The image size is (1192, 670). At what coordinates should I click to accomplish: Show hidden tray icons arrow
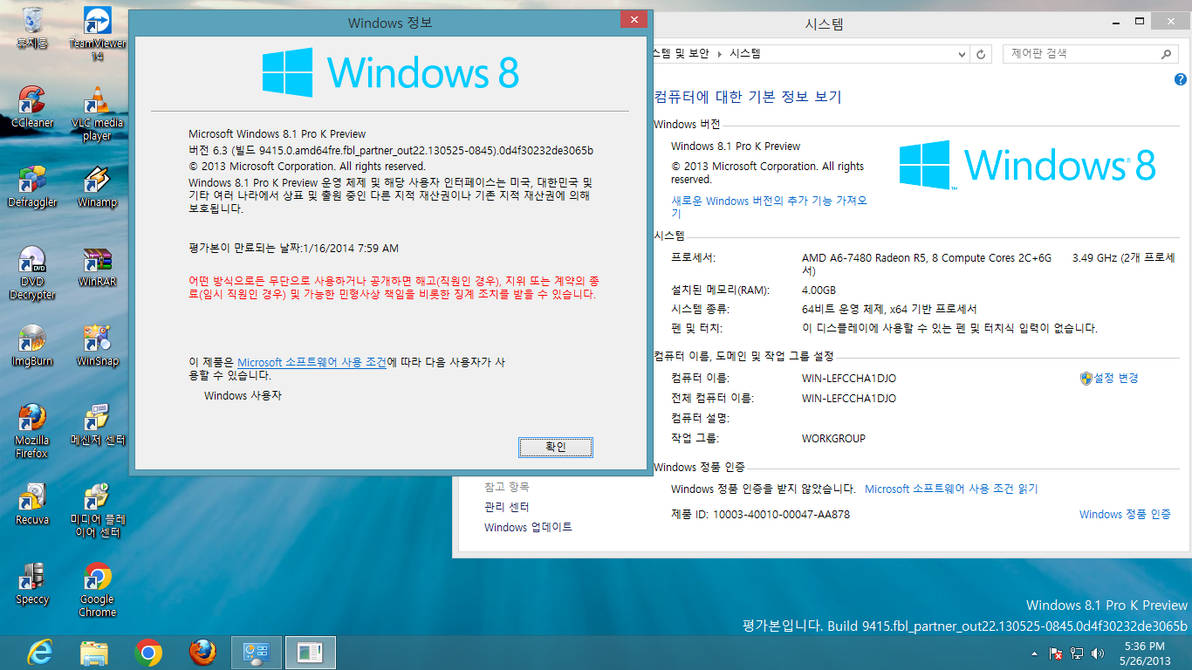click(1035, 653)
